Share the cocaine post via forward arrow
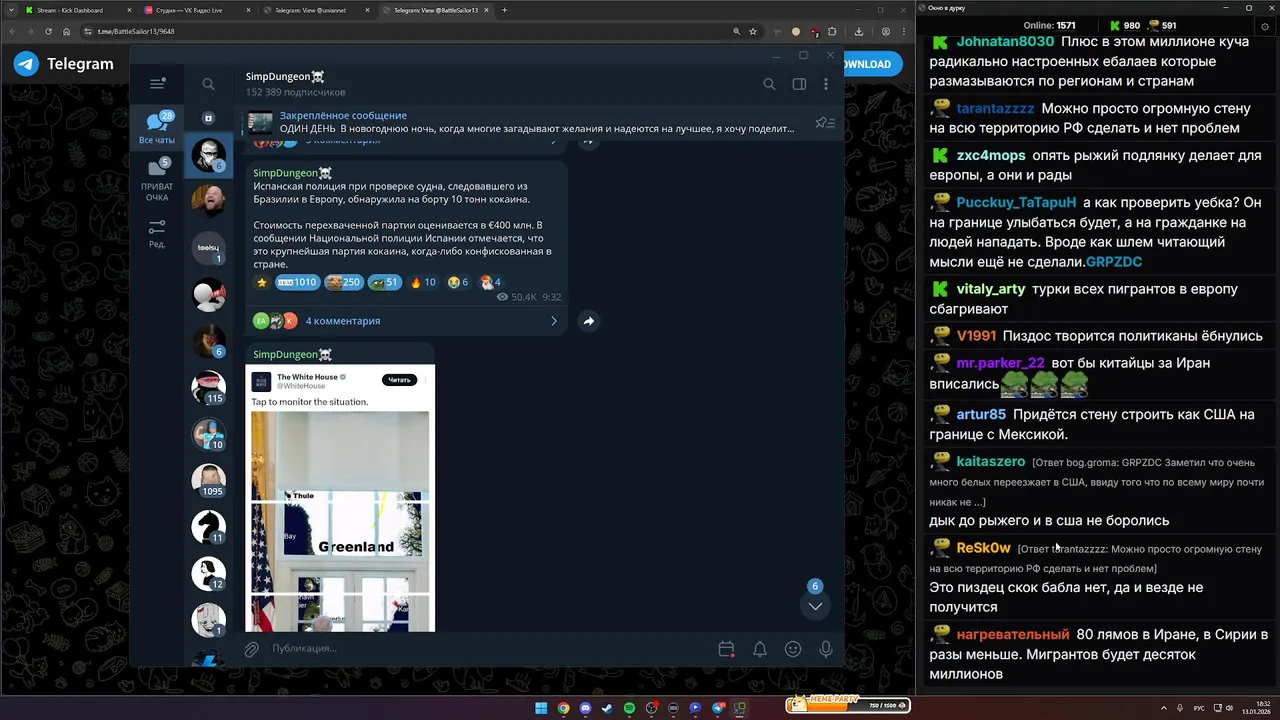This screenshot has width=1280, height=720. [588, 321]
